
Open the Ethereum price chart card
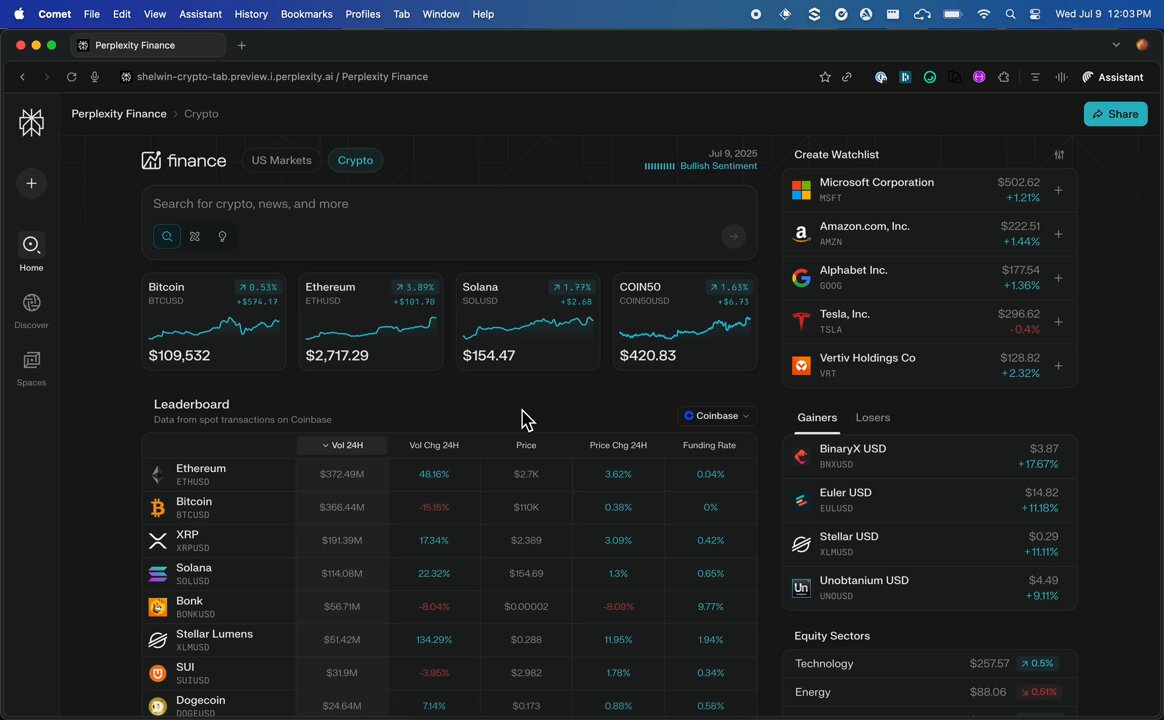[x=370, y=321]
